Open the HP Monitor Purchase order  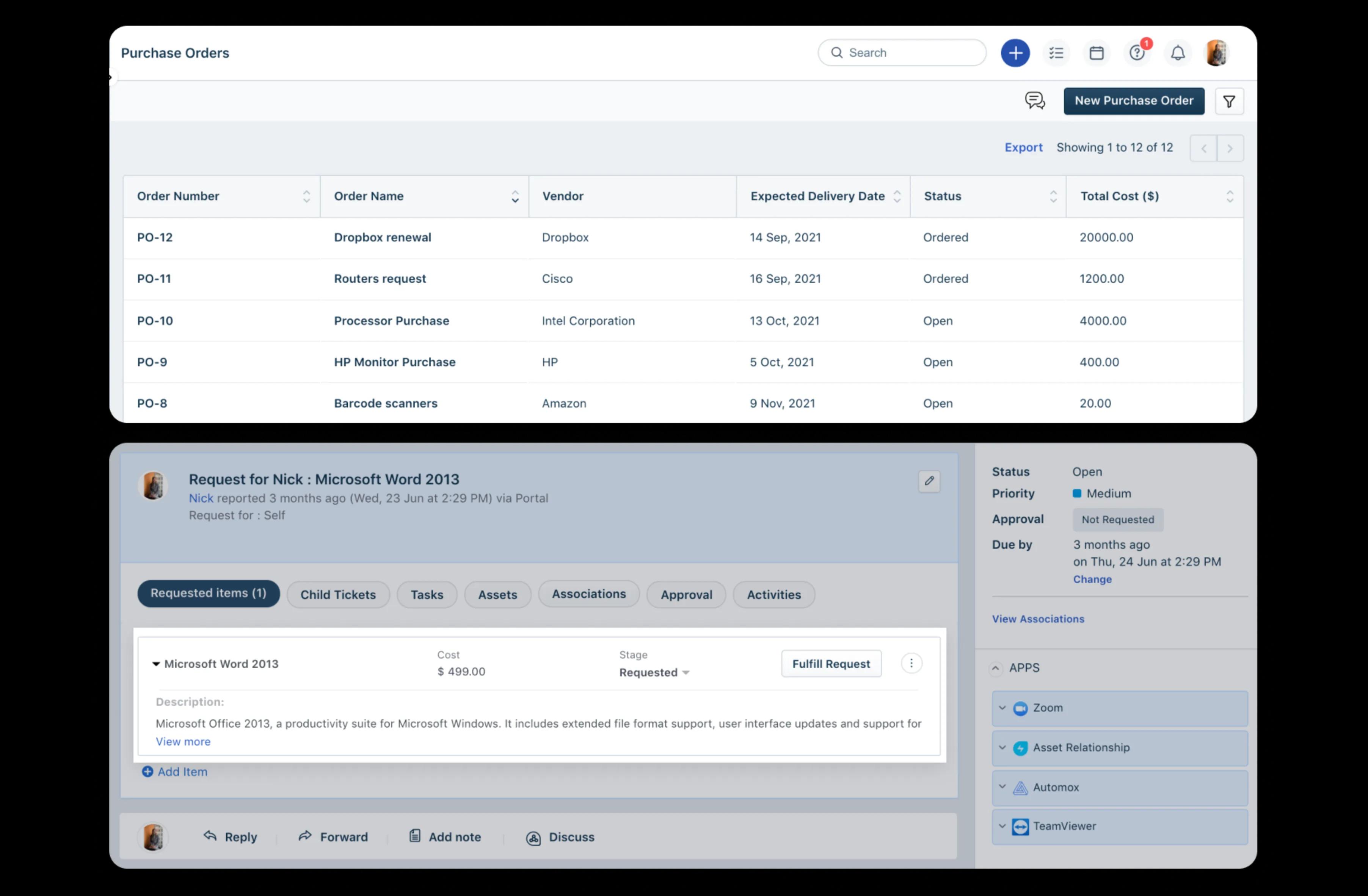pyautogui.click(x=394, y=362)
